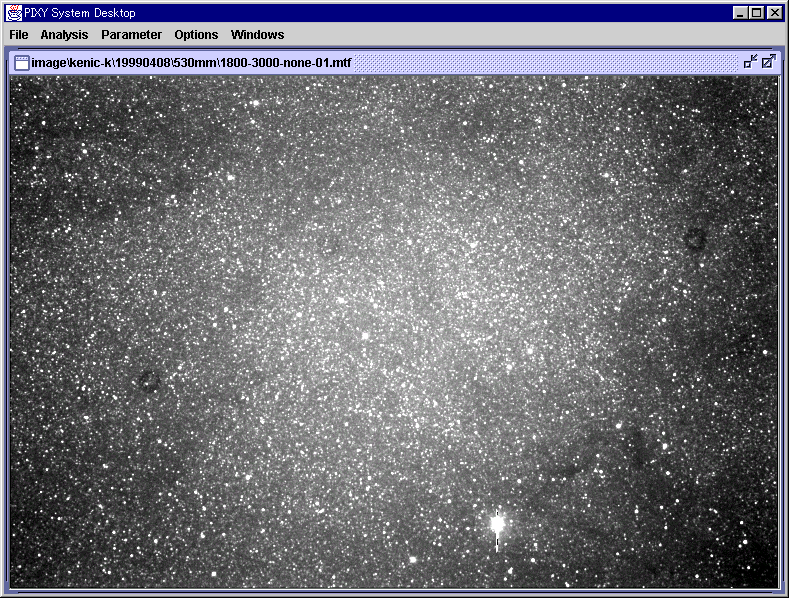Open the Options menu
Image resolution: width=789 pixels, height=598 pixels.
[x=196, y=35]
